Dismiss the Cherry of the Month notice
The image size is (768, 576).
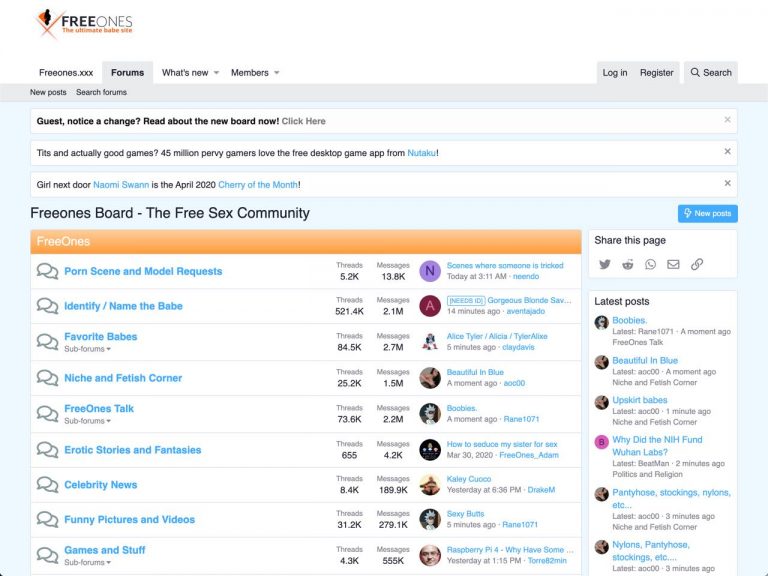727,183
